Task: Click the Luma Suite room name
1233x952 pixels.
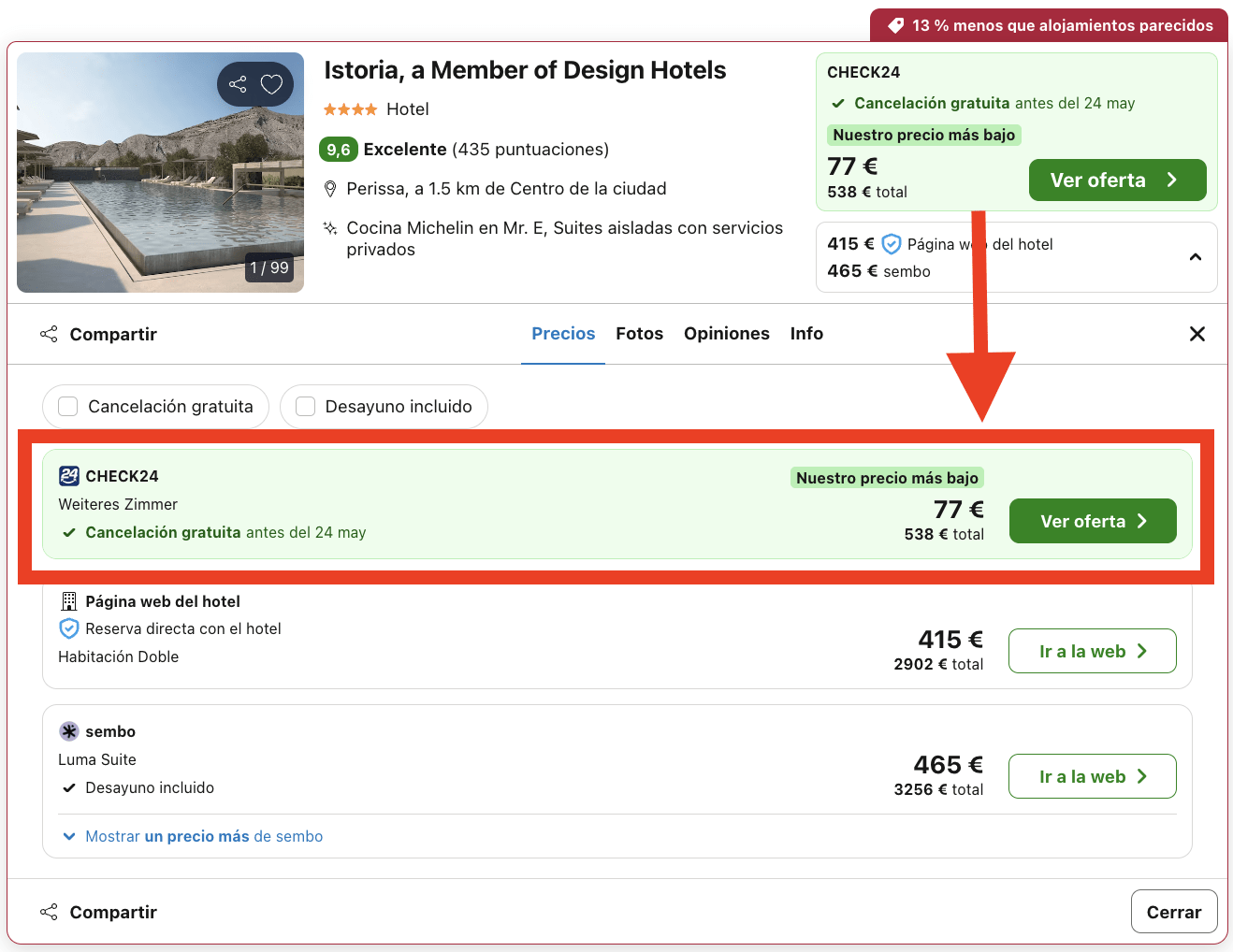Action: tap(97, 759)
